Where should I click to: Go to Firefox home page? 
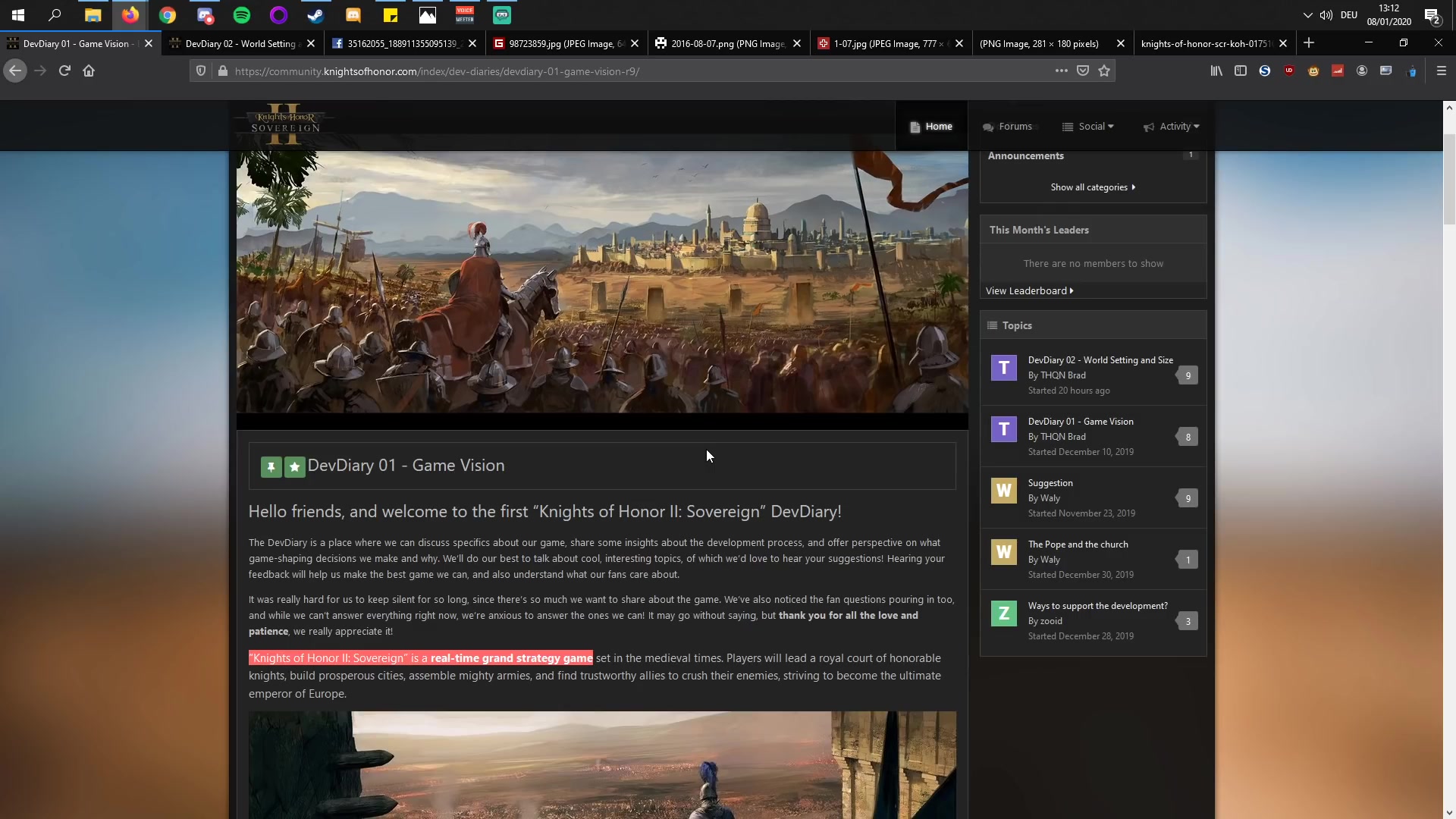pyautogui.click(x=89, y=71)
